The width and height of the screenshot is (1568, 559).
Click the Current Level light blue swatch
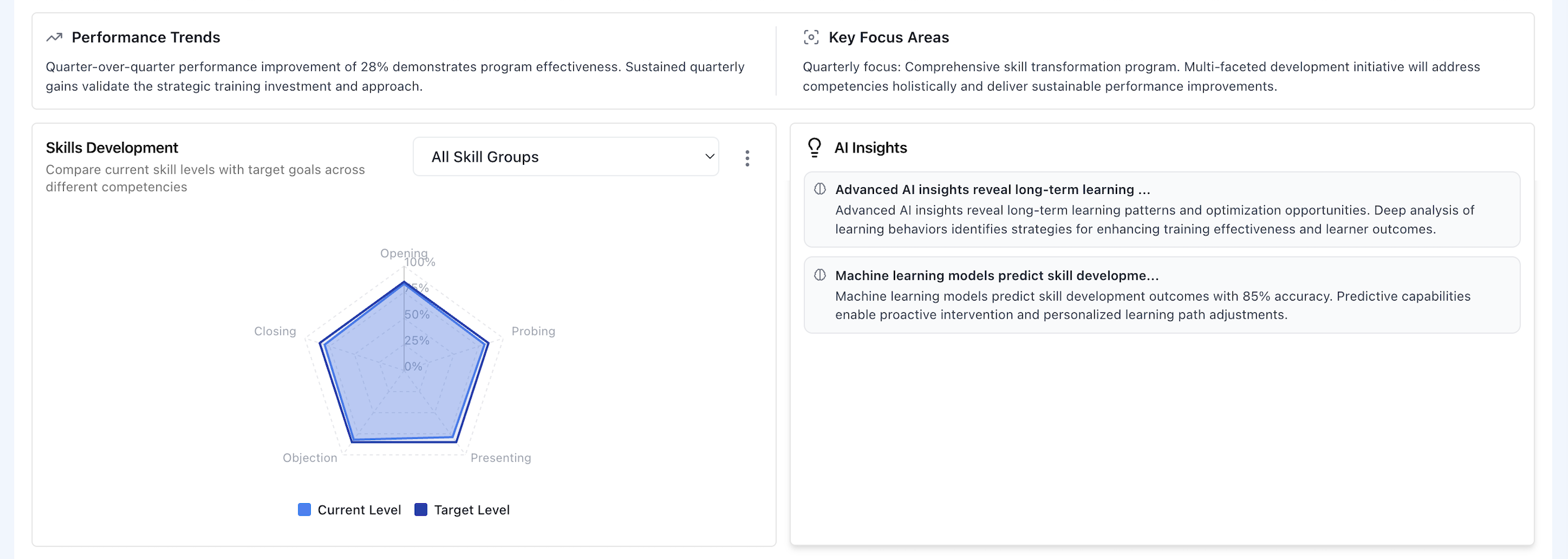pyautogui.click(x=305, y=509)
